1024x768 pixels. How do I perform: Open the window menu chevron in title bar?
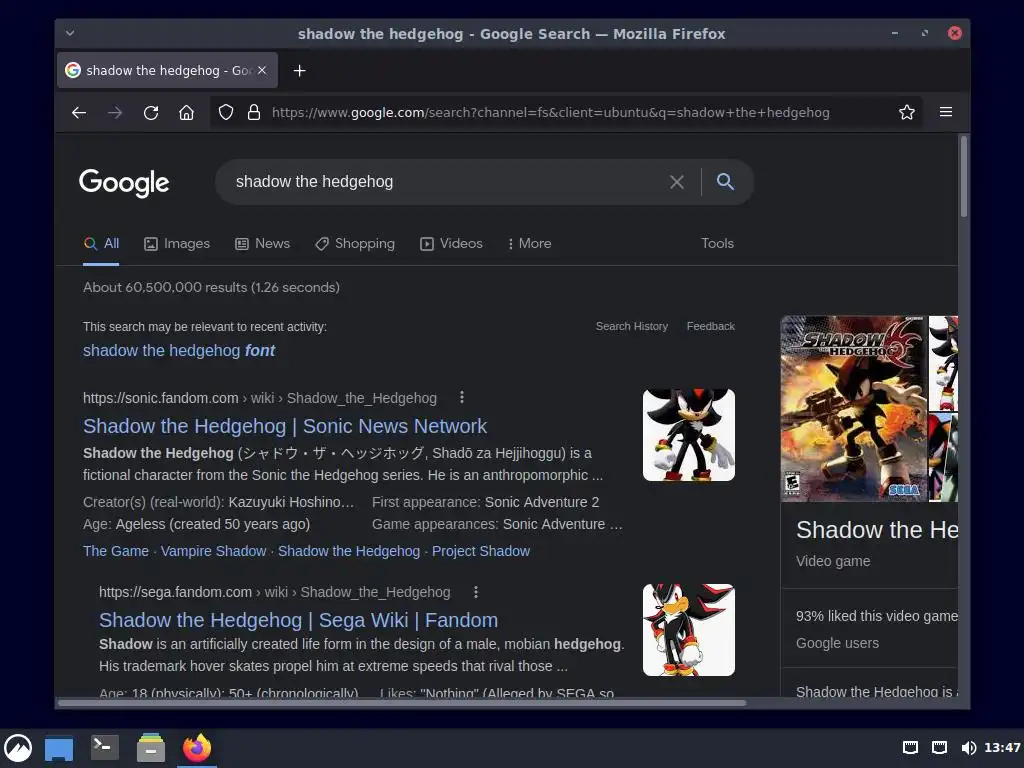70,33
